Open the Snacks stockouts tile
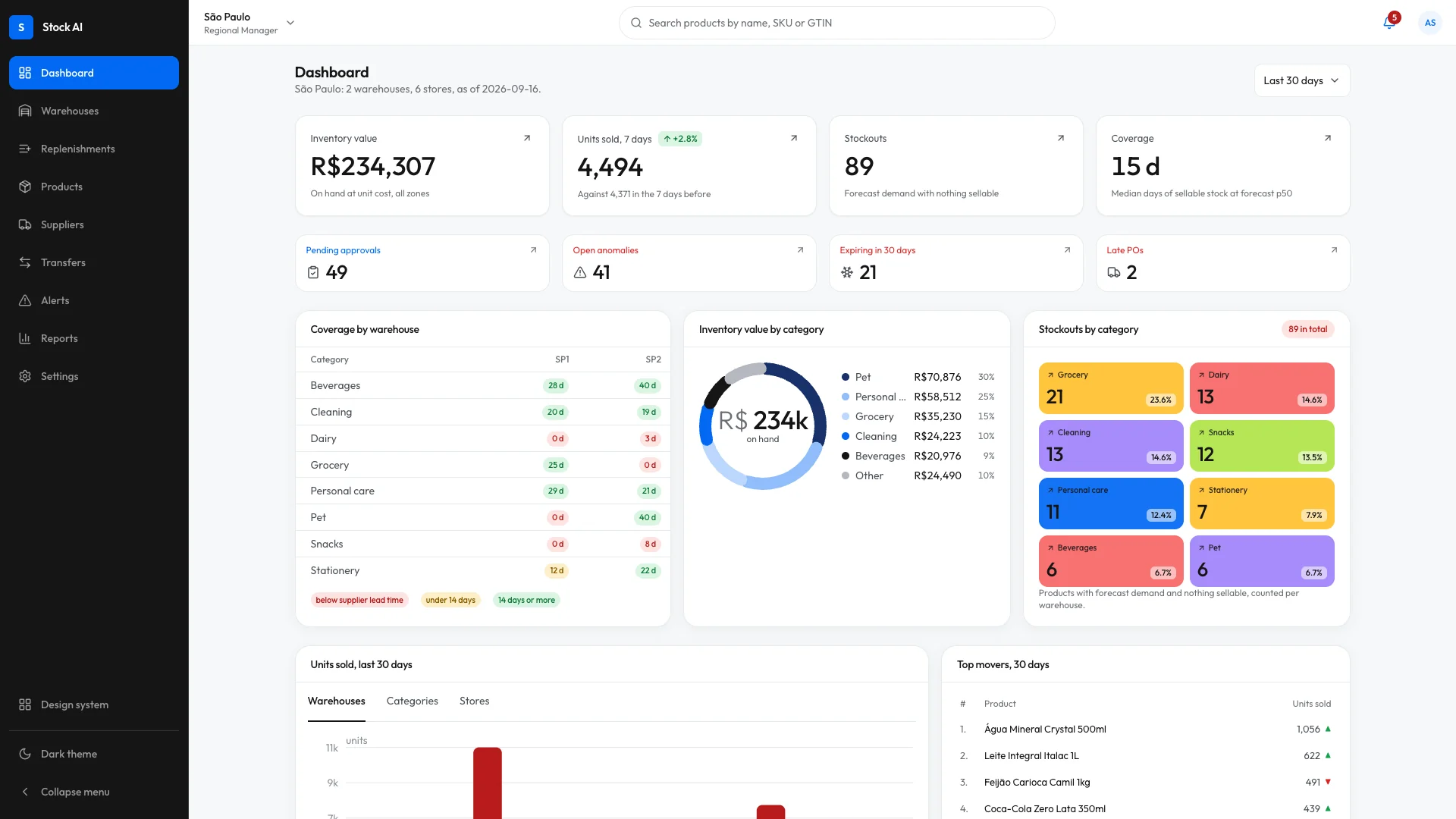The height and width of the screenshot is (819, 1456). coord(1262,446)
